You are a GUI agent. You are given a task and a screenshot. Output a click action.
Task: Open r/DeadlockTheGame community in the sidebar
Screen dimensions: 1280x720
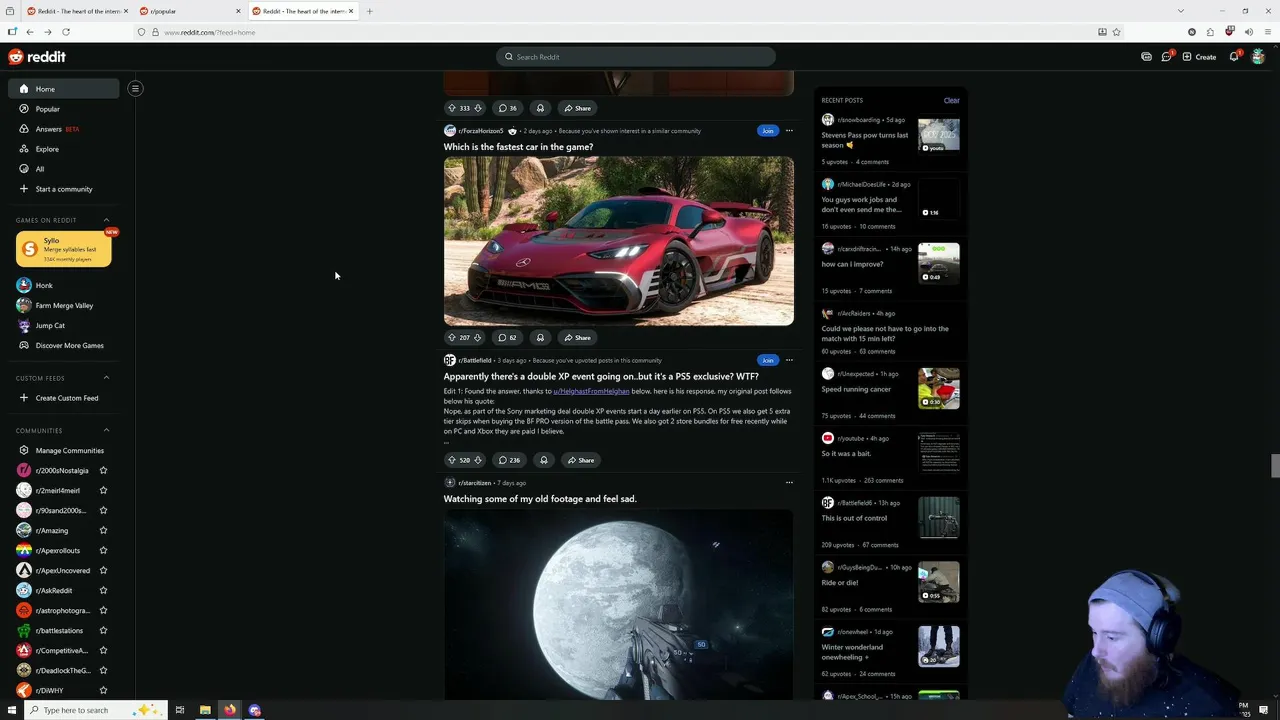[x=62, y=670]
